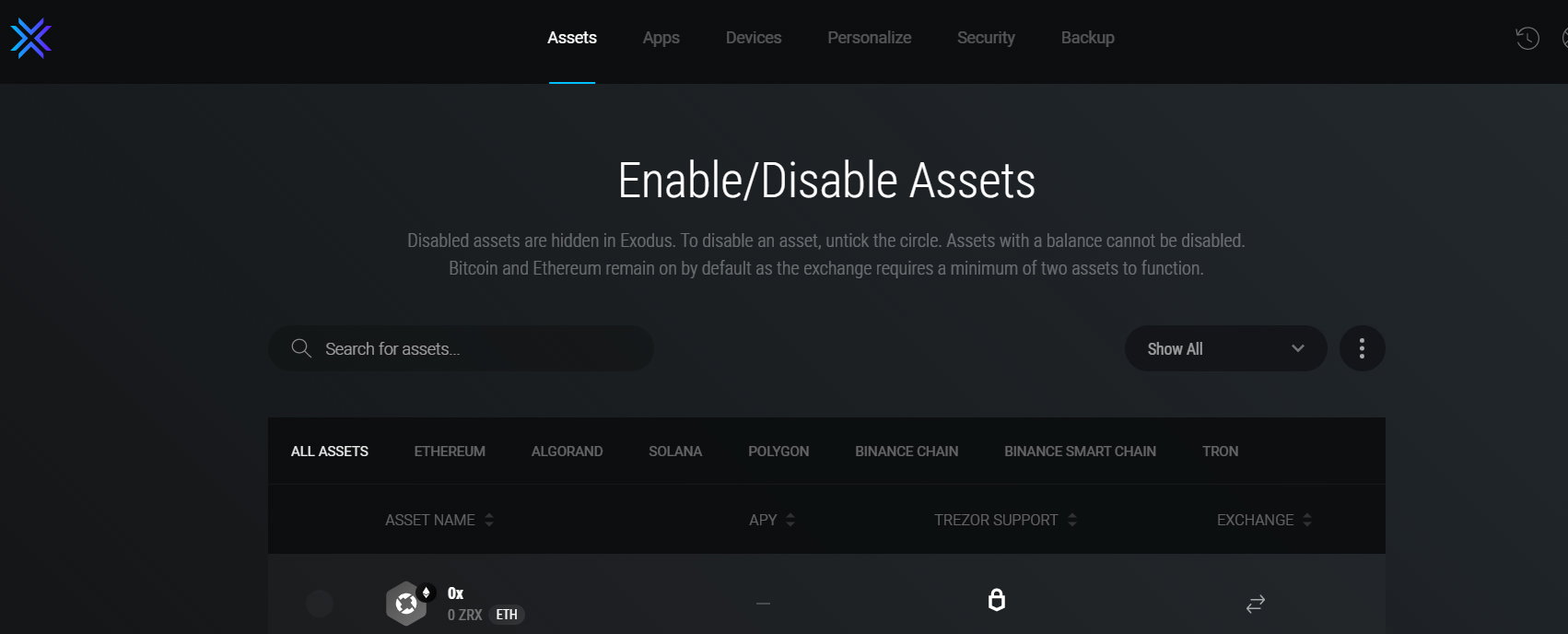The width and height of the screenshot is (1568, 634).
Task: Go to the Devices tab
Action: [754, 38]
